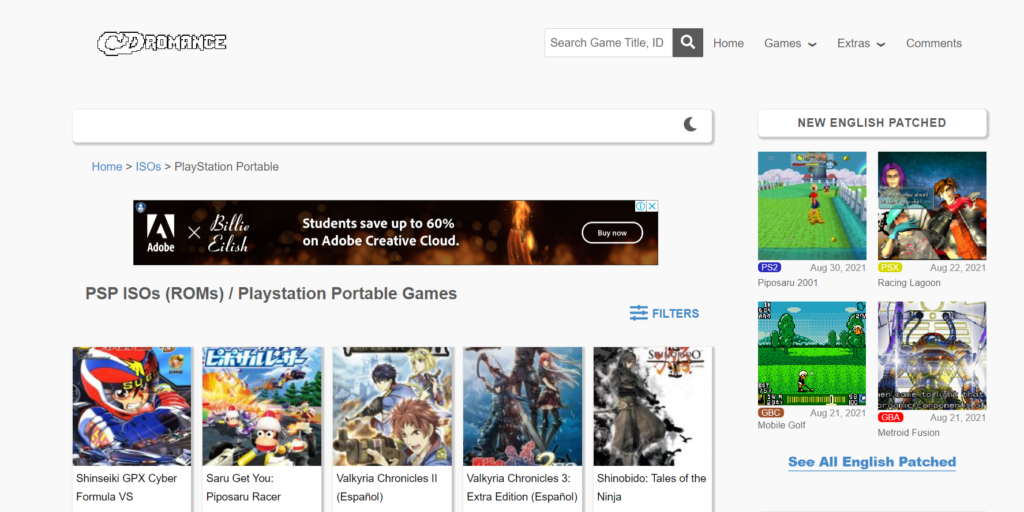Screen dimensions: 1024x512
Task: Open Saru Get You Piposaru Racer cover
Action: tap(262, 406)
